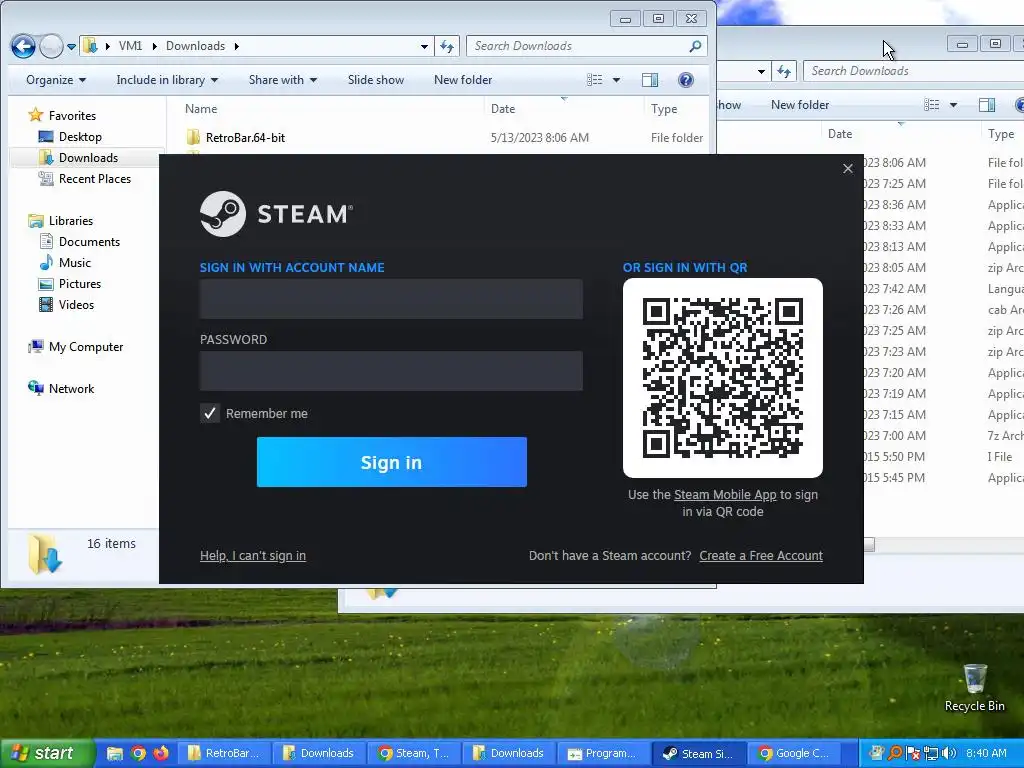
Task: Switch to Steam Sign In taskbar button
Action: pyautogui.click(x=697, y=753)
